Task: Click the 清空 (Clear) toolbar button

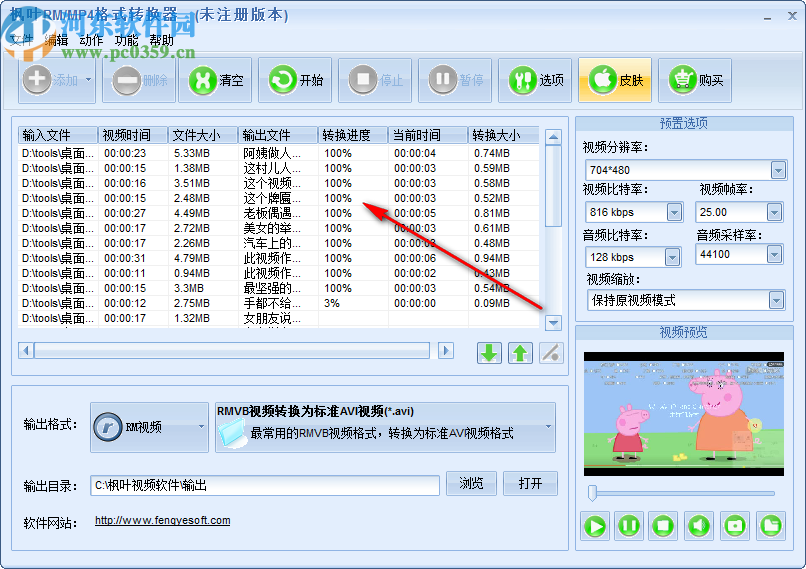Action: (215, 80)
